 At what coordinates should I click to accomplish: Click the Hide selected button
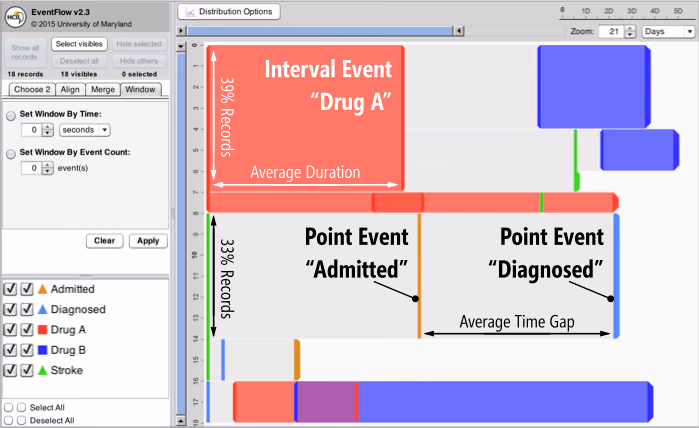point(139,44)
